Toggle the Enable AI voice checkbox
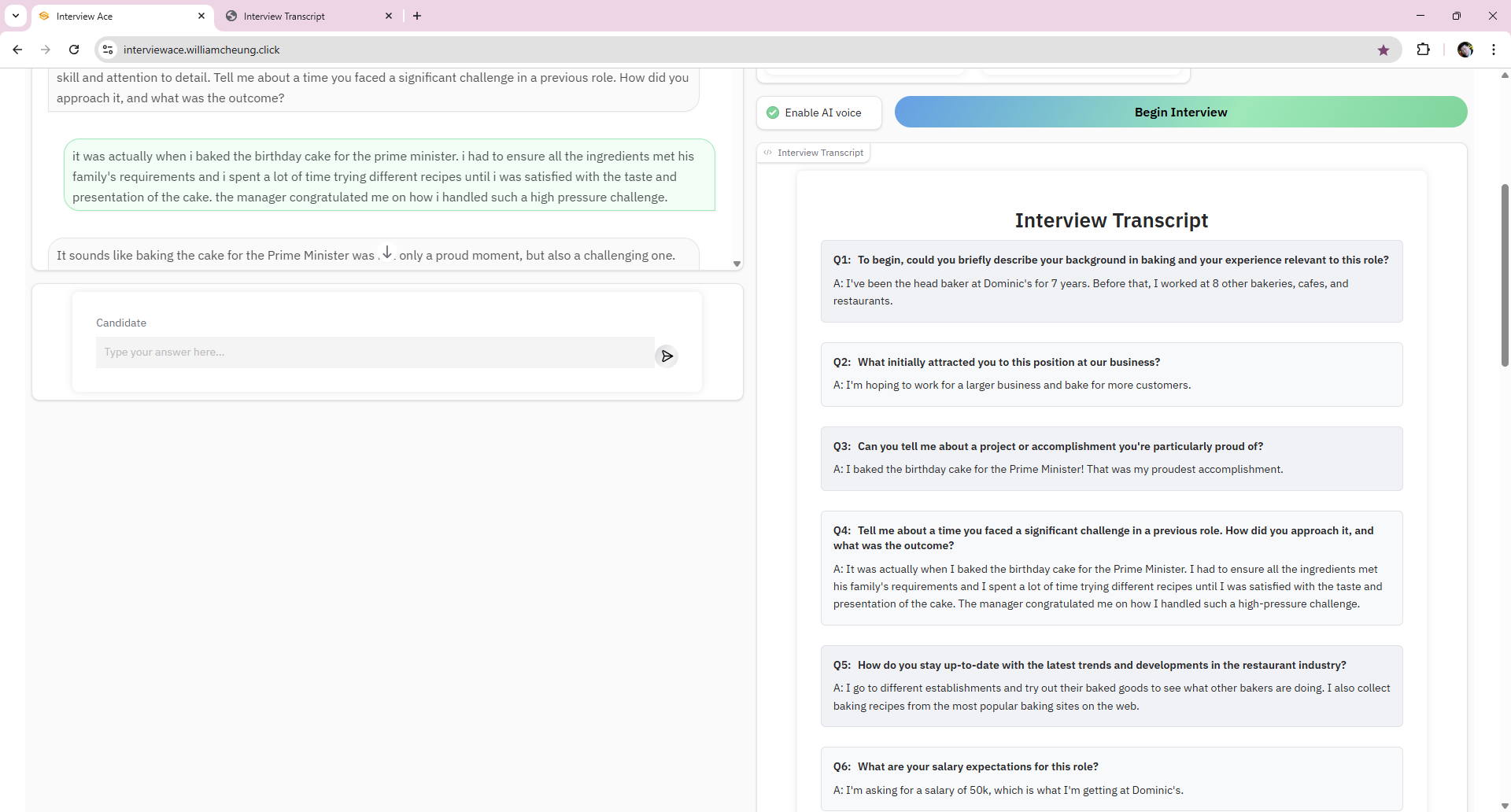 773,113
